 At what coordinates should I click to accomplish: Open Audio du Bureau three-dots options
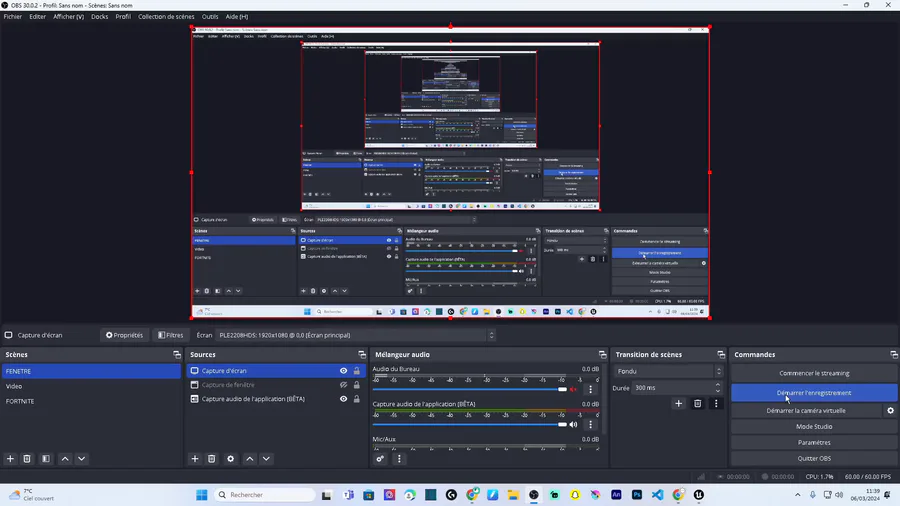(590, 390)
